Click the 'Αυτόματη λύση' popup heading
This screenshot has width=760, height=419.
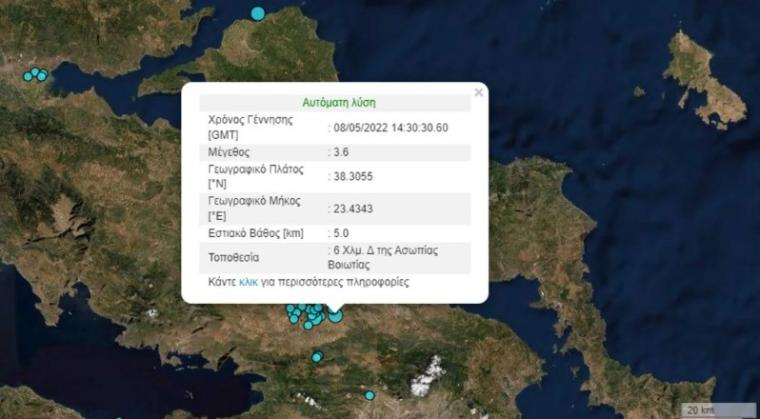[x=339, y=102]
